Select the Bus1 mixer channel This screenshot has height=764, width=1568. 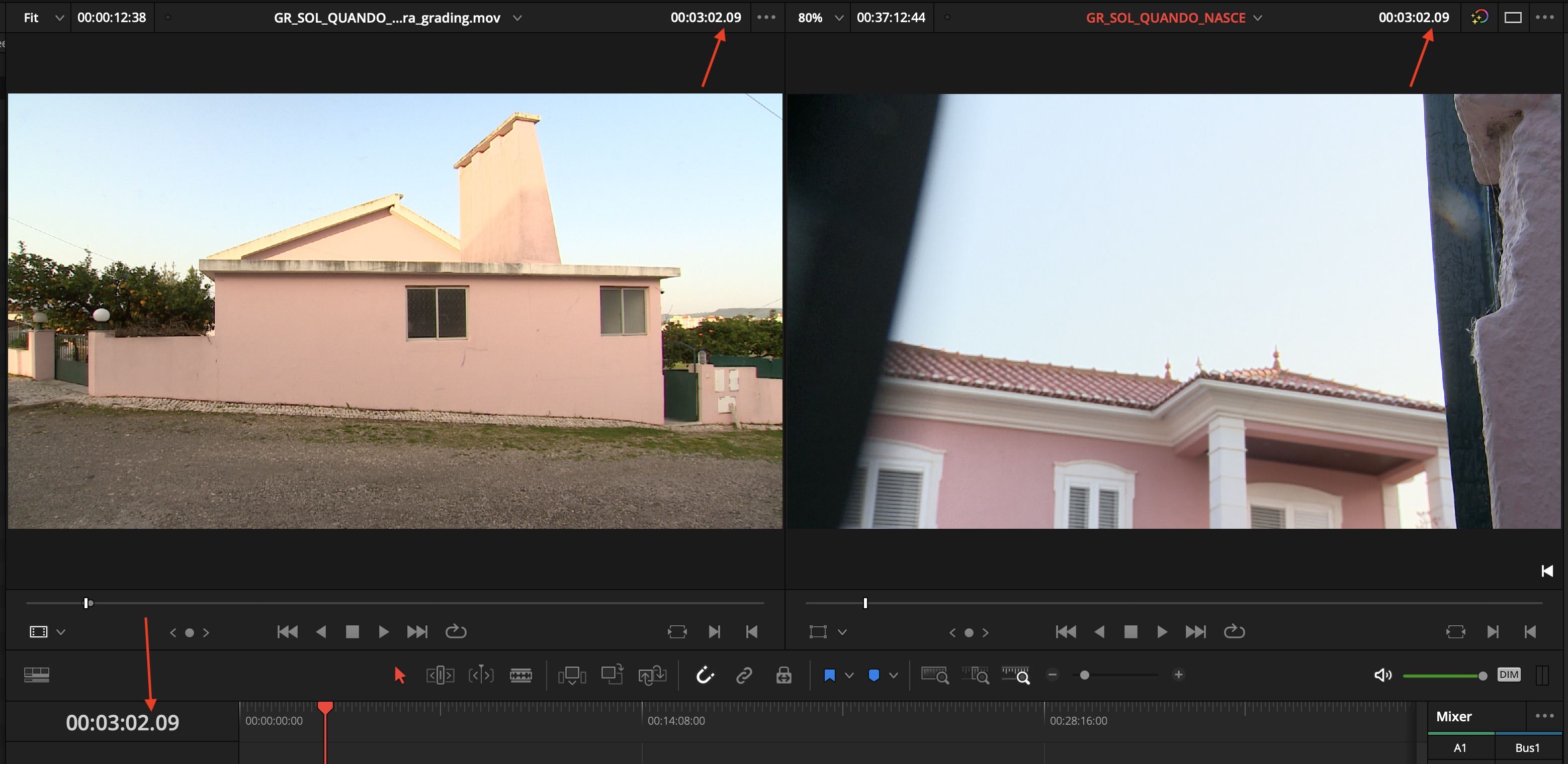(1527, 748)
